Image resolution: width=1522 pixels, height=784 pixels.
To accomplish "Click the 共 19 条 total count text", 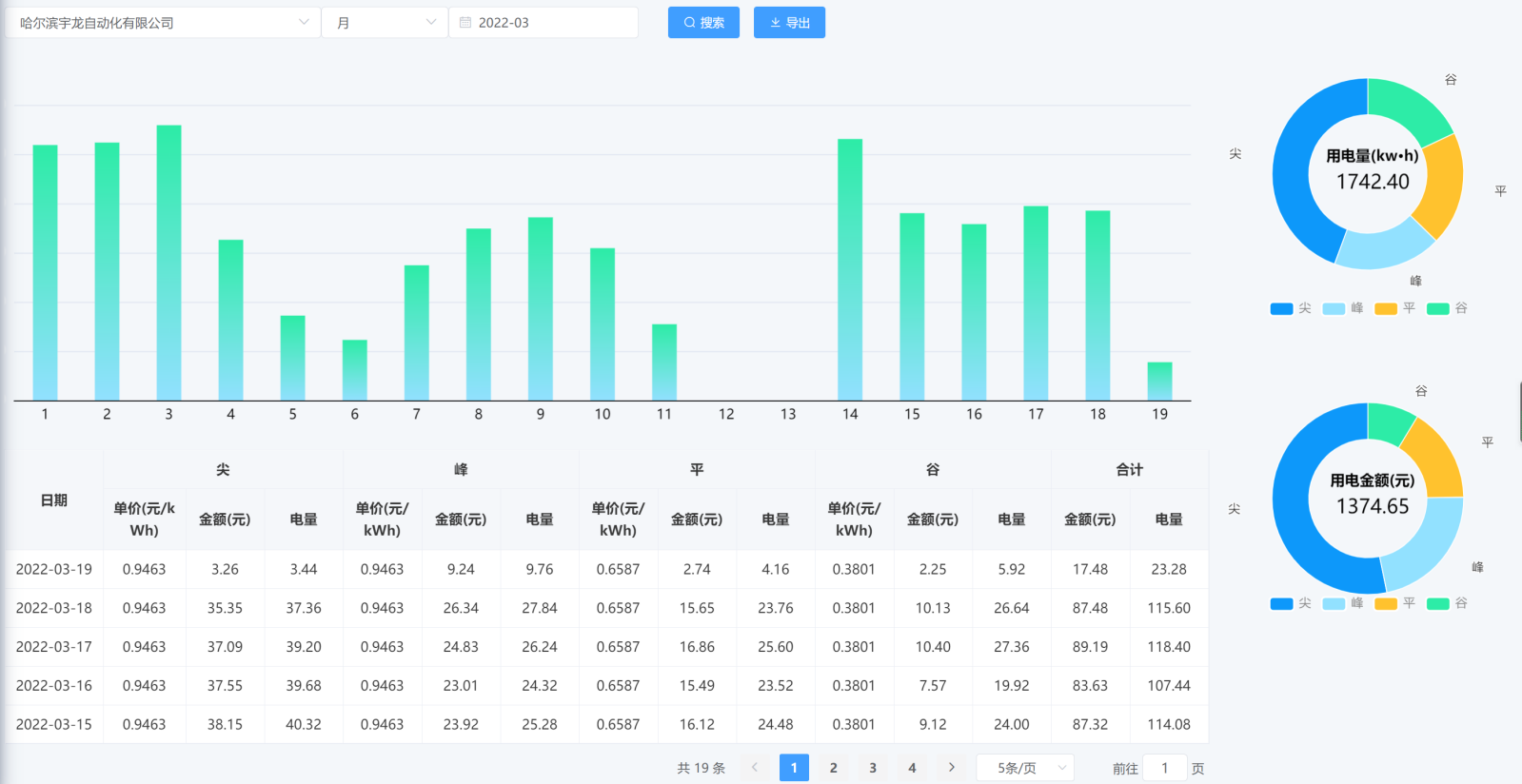I will pos(702,768).
